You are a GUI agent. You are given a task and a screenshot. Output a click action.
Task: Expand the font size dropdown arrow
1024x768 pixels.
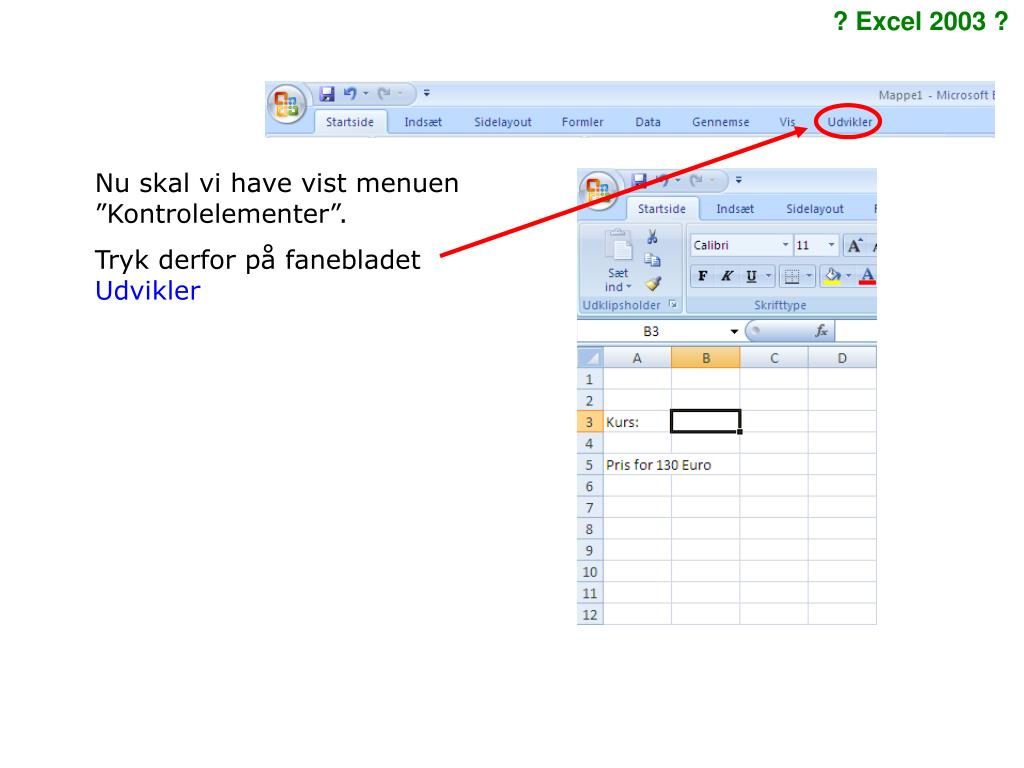point(831,246)
